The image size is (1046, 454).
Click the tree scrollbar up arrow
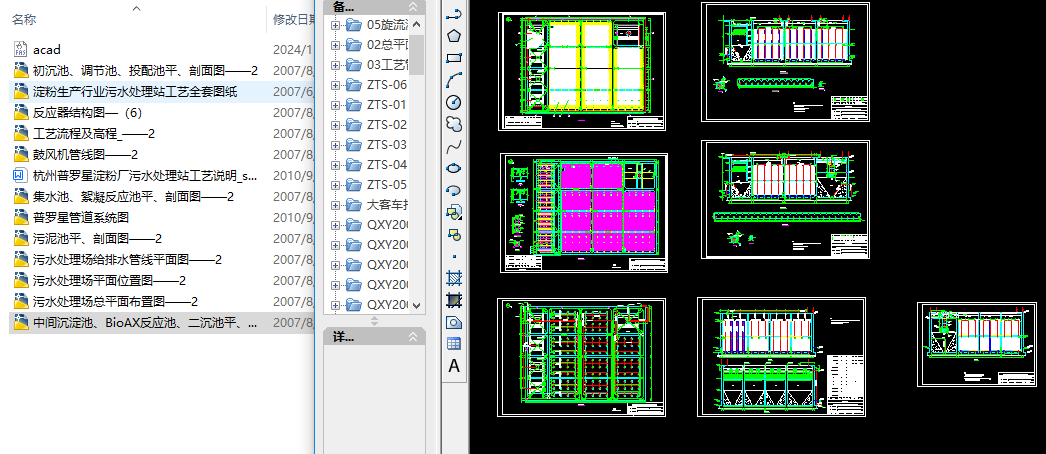pos(417,25)
